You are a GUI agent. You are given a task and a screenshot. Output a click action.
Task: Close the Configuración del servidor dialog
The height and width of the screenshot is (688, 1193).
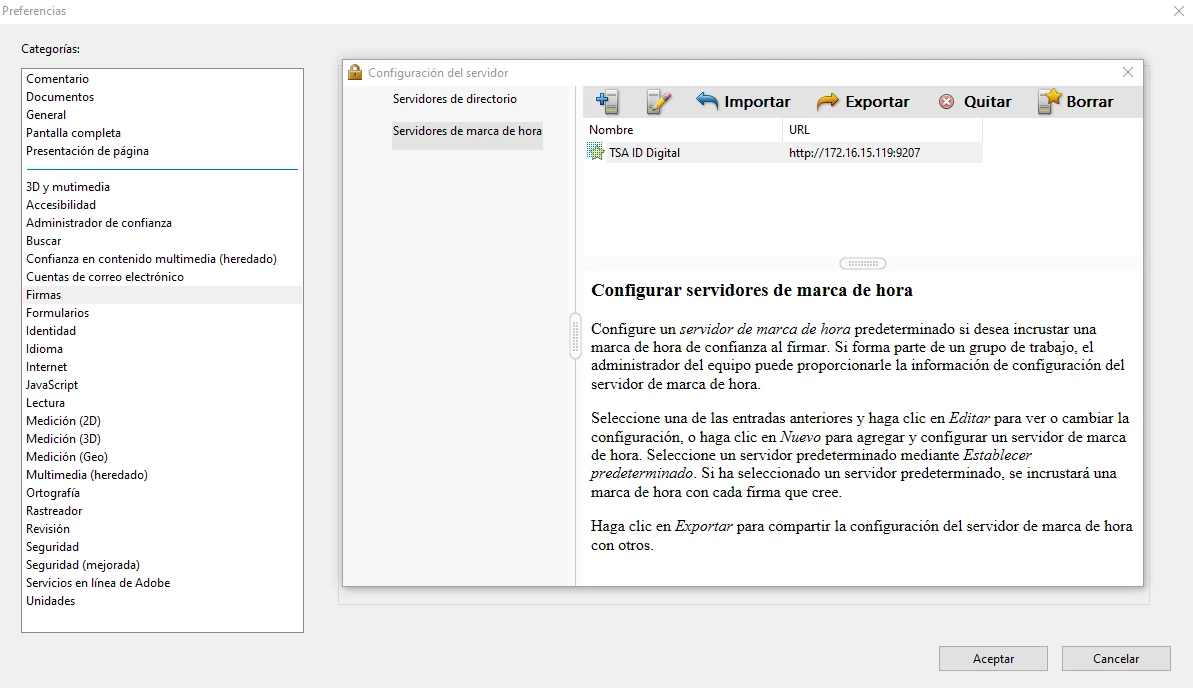tap(1128, 72)
